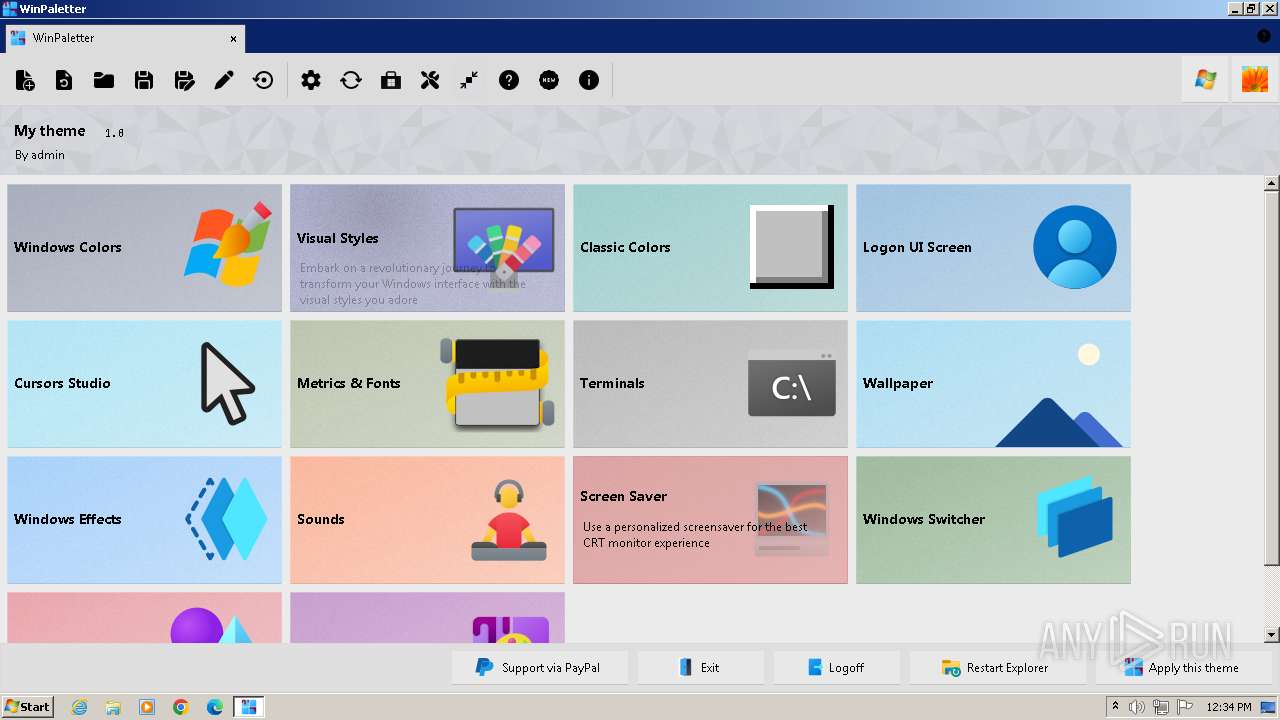Open the Windows Start button
The width and height of the screenshot is (1280, 720).
(x=27, y=707)
